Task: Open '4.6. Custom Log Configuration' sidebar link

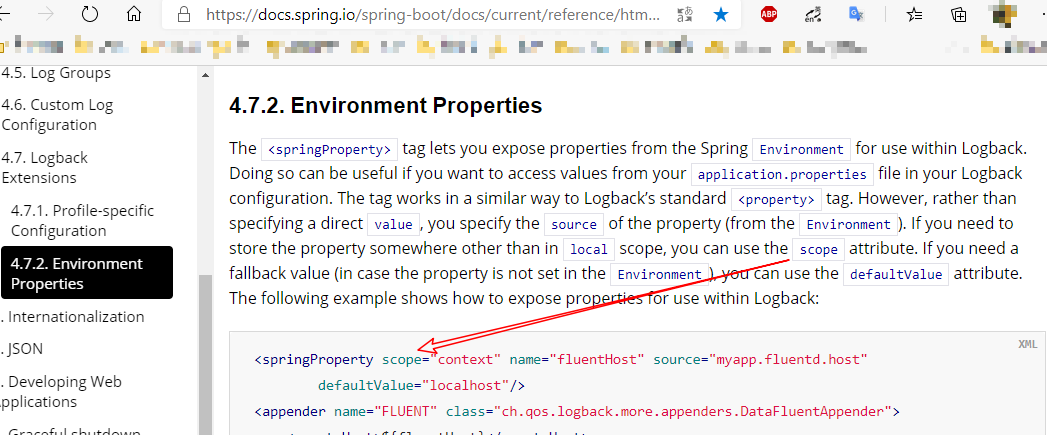Action: (57, 115)
